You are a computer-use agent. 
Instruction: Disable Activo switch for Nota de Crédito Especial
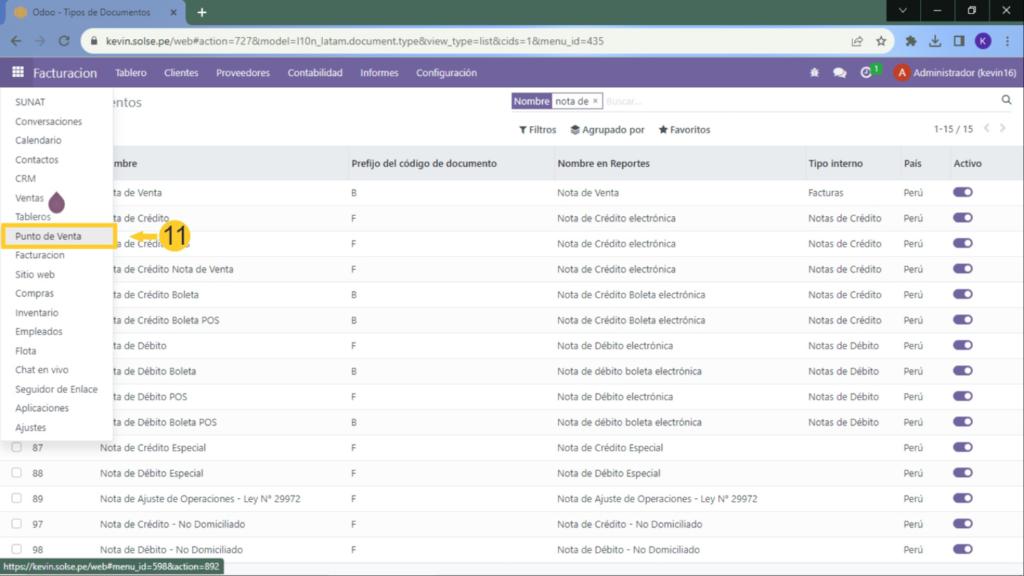(963, 447)
